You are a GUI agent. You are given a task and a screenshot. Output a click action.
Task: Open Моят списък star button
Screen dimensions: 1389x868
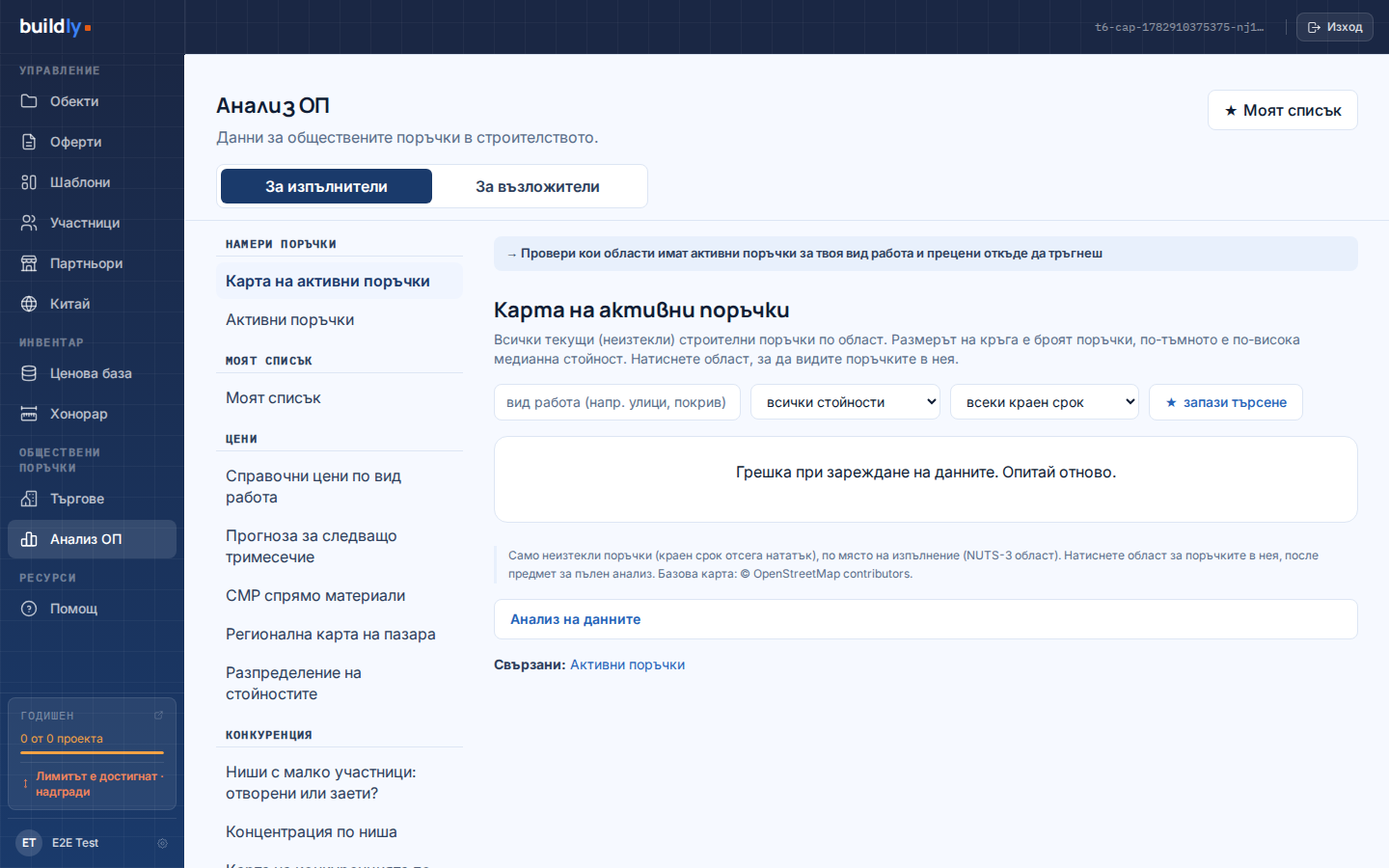[x=1283, y=110]
